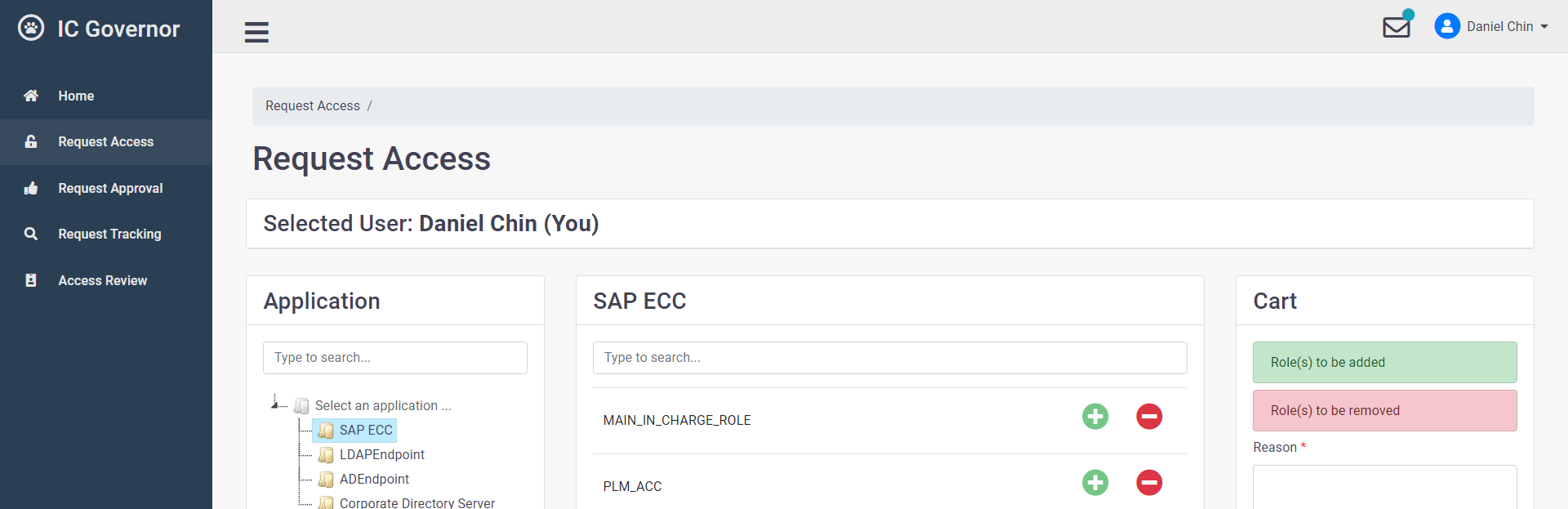The height and width of the screenshot is (509, 1568).
Task: Click the Request Access breadcrumb link
Action: point(313,106)
